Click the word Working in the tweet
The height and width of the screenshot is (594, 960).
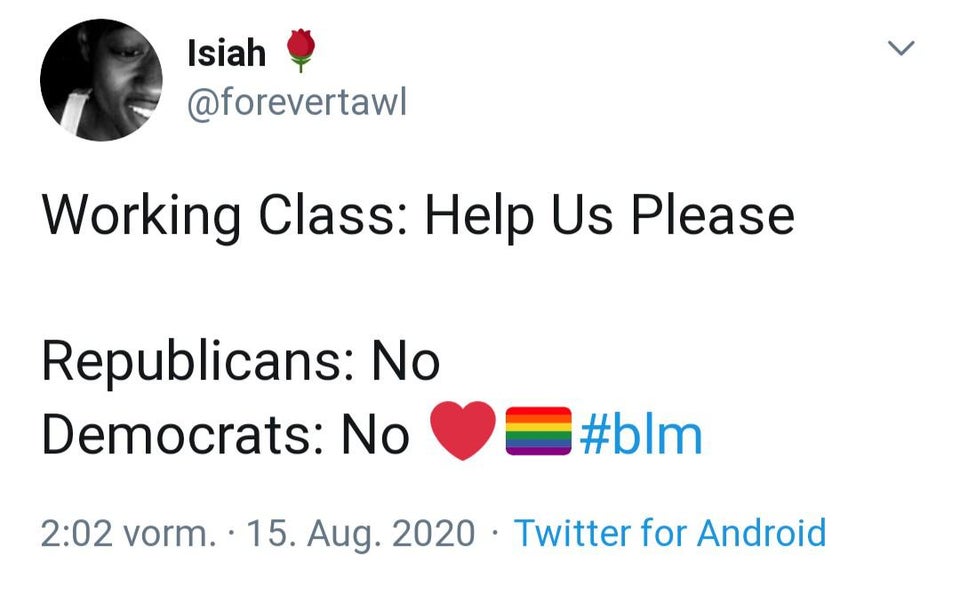click(141, 215)
